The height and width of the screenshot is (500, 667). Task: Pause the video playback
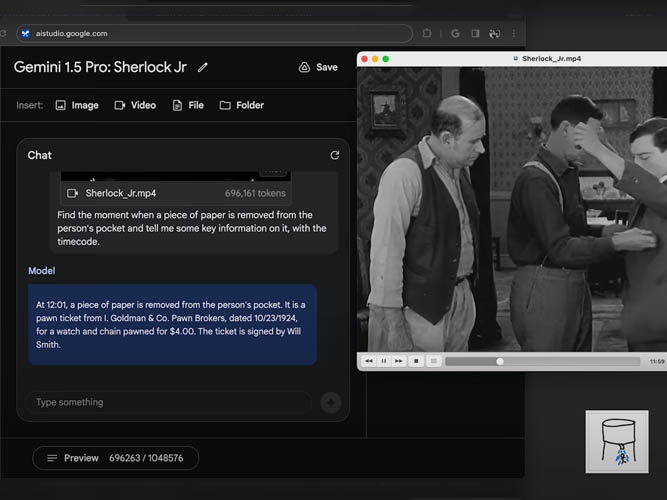pos(384,361)
